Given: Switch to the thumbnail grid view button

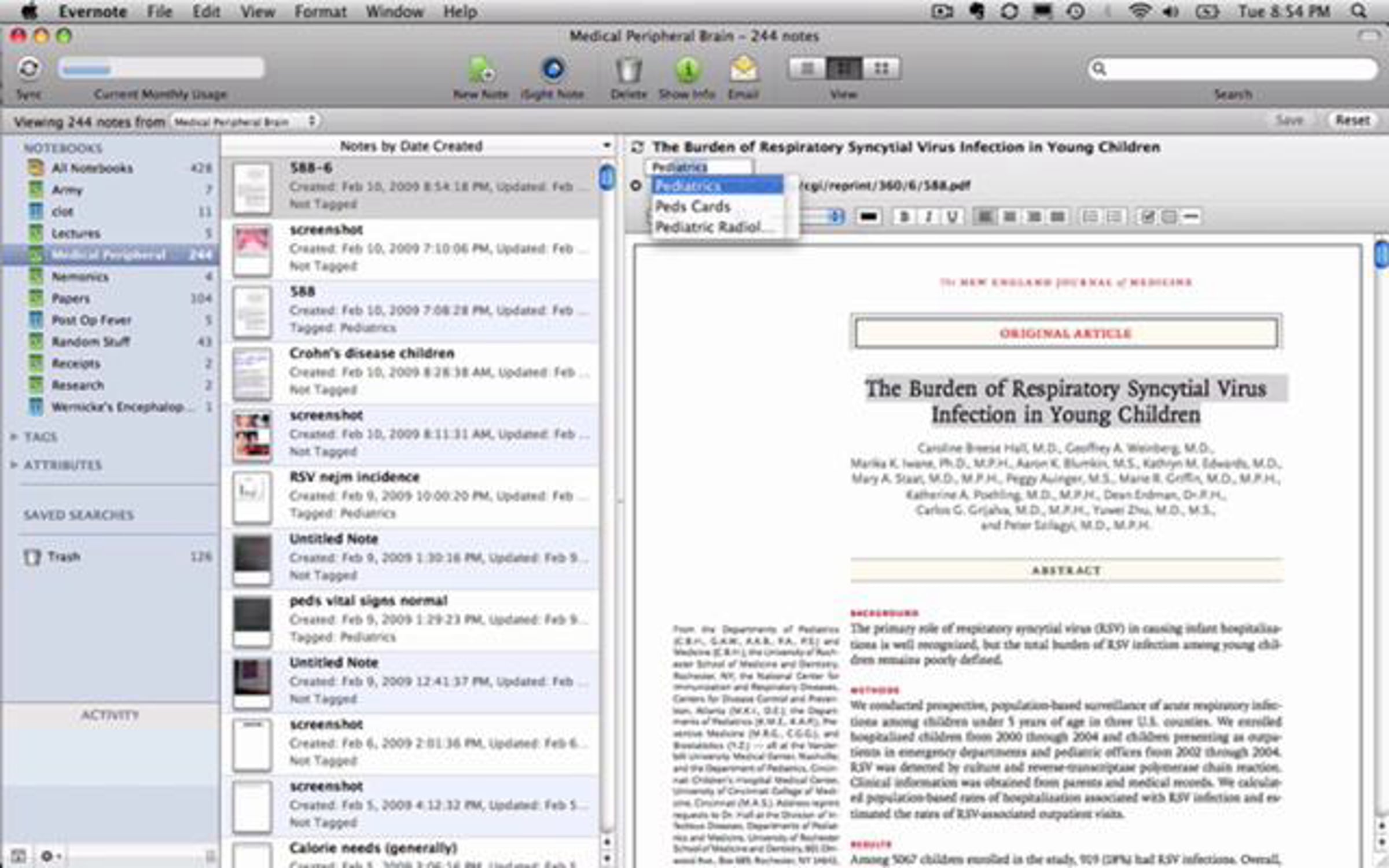Looking at the screenshot, I should click(x=881, y=69).
